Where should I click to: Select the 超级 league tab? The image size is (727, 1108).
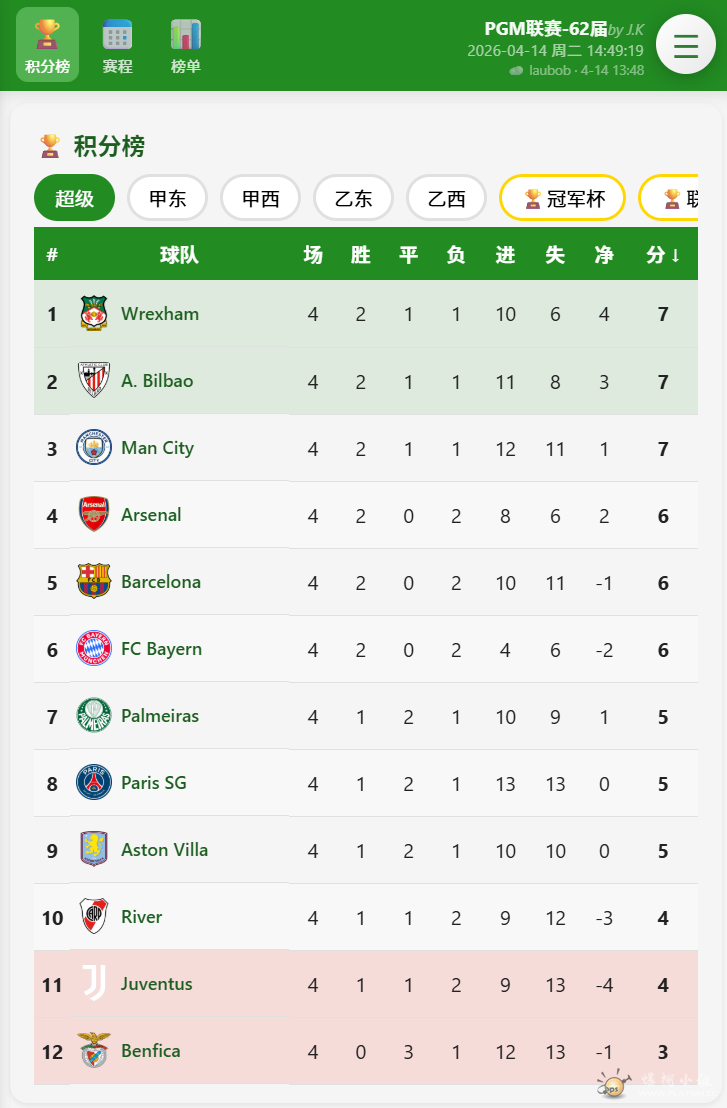click(74, 198)
